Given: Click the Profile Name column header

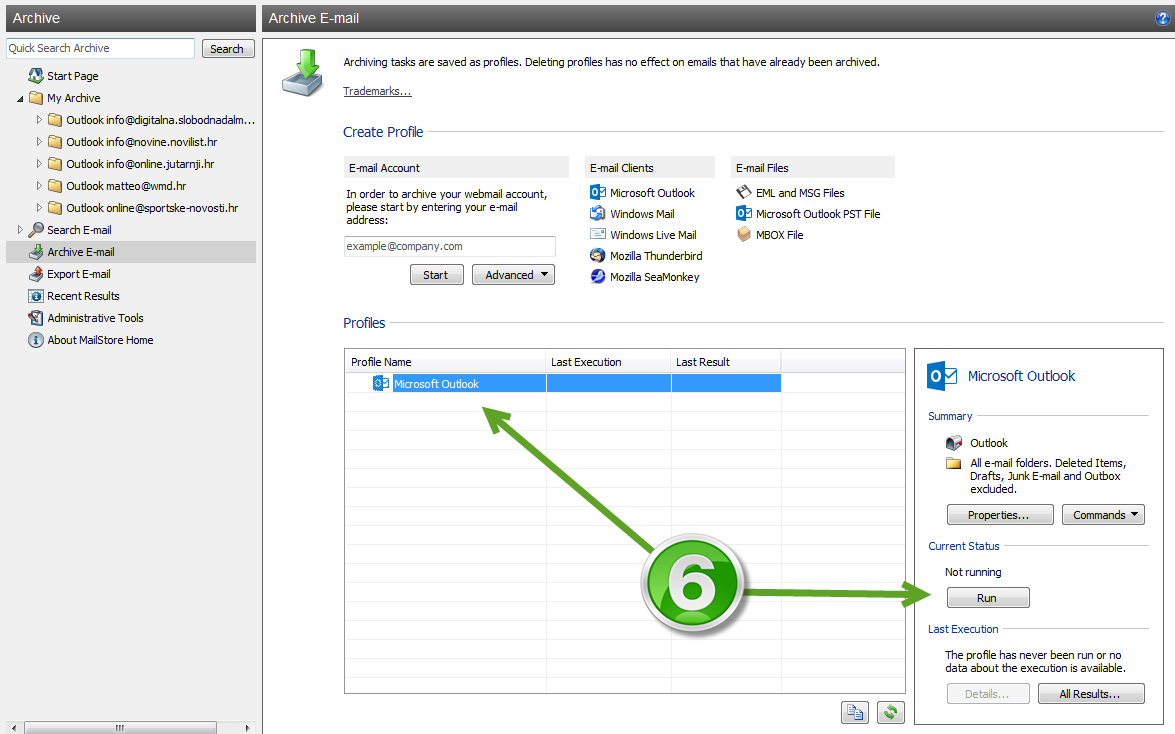Looking at the screenshot, I should (x=445, y=361).
